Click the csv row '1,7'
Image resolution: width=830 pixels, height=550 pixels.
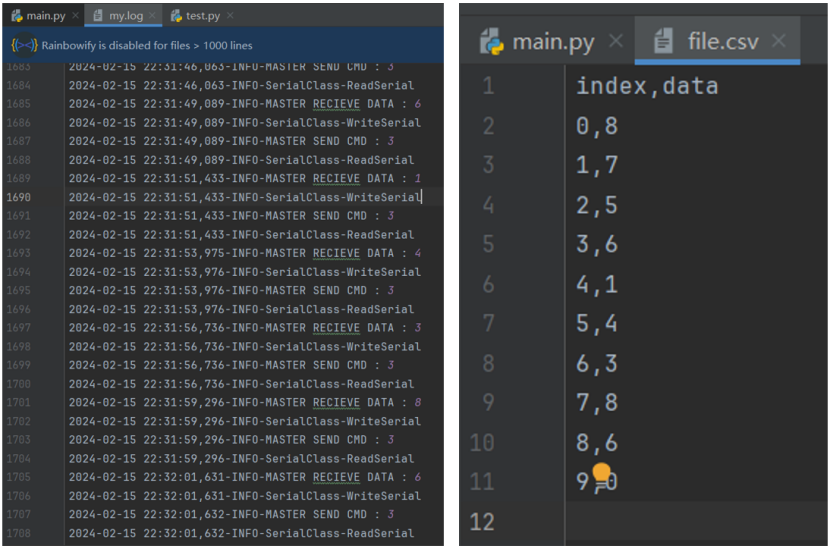point(597,165)
